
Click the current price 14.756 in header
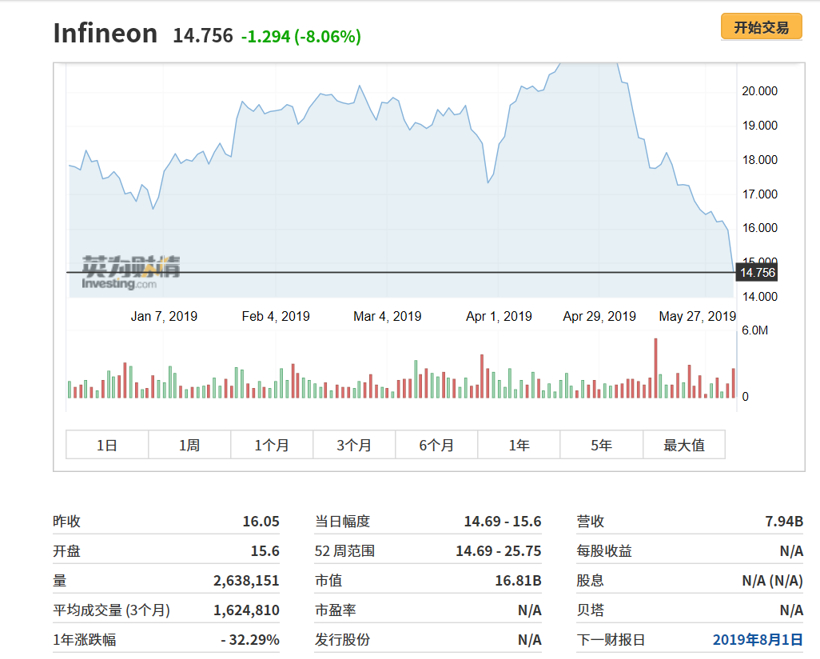pyautogui.click(x=203, y=36)
